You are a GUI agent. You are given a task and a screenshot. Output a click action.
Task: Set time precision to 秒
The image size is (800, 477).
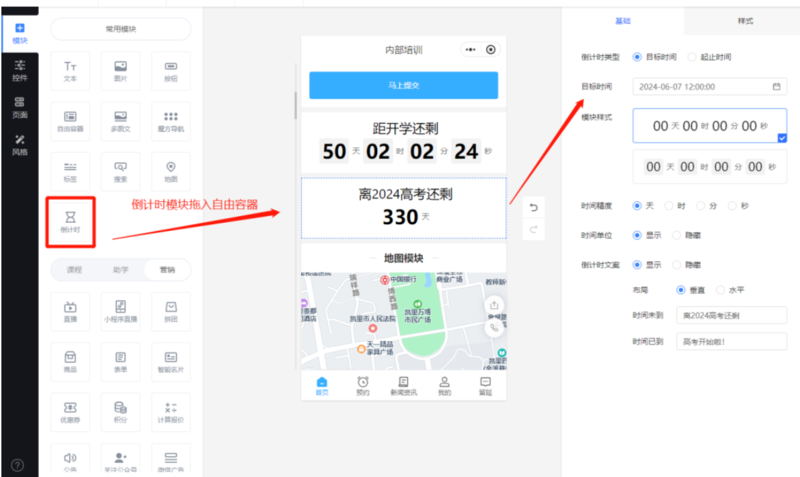[733, 205]
